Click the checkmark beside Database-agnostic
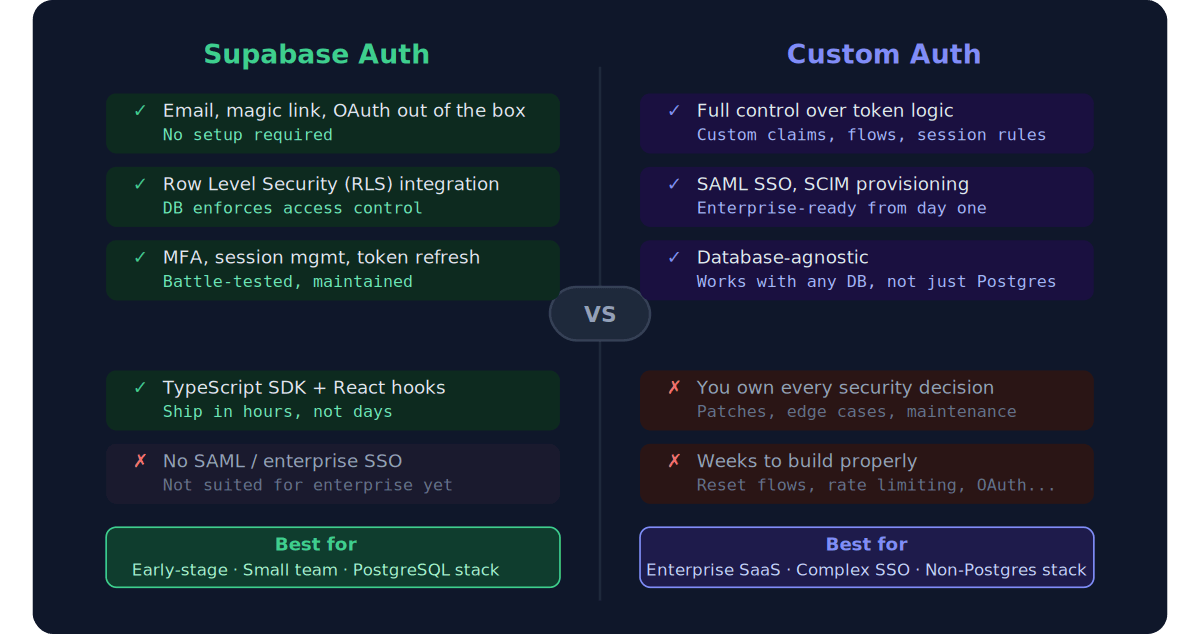Screen dimensions: 1200x634 coord(674,258)
